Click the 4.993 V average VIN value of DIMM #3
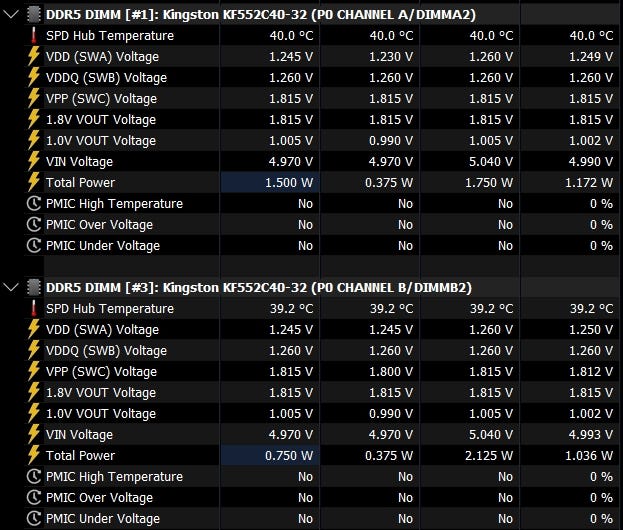 591,435
